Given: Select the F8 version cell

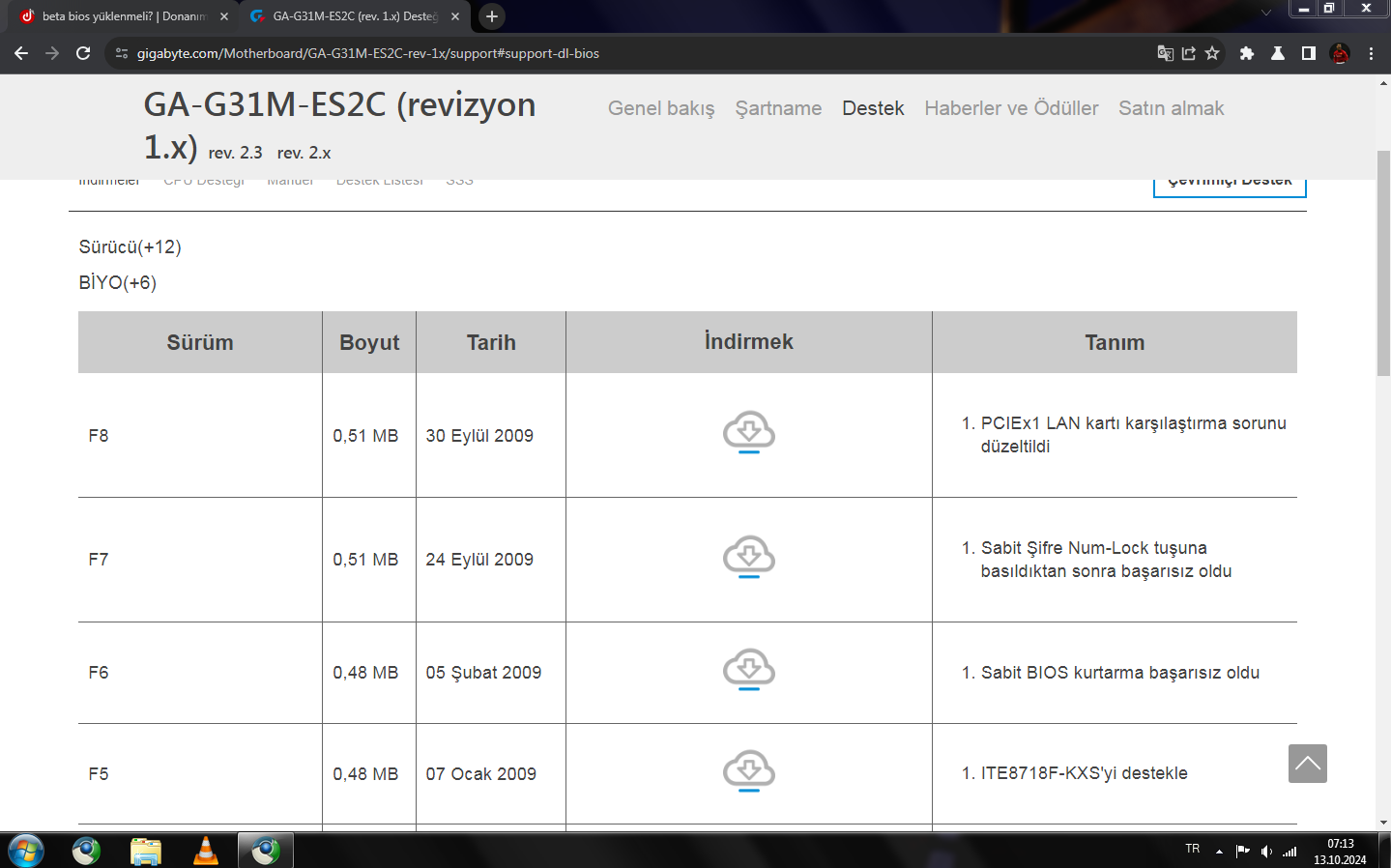Looking at the screenshot, I should coord(200,436).
